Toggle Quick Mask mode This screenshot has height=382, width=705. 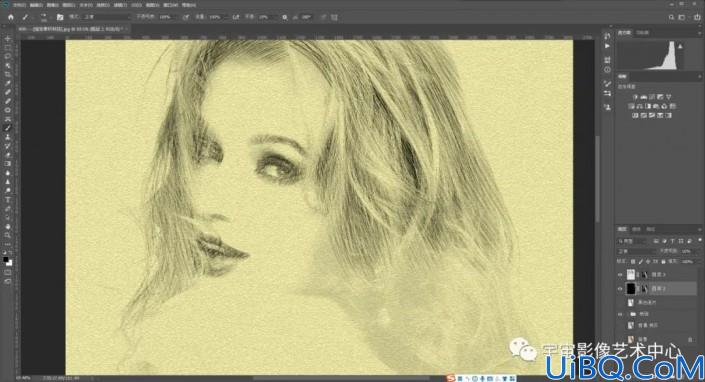click(8, 272)
